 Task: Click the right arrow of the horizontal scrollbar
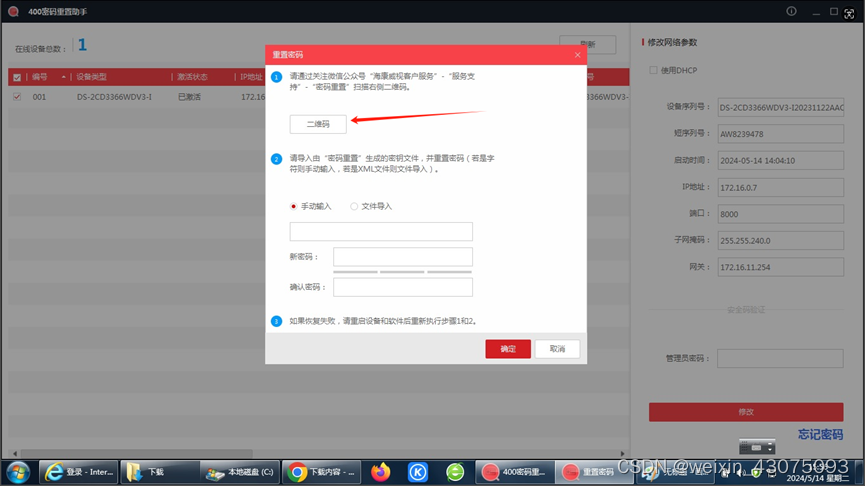622,454
